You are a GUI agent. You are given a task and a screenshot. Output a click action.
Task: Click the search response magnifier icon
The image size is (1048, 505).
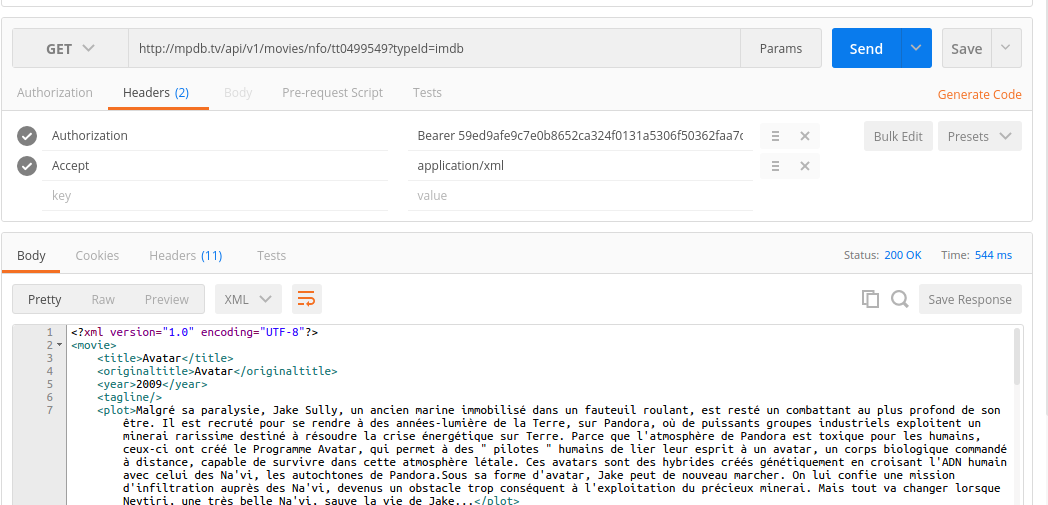click(900, 299)
